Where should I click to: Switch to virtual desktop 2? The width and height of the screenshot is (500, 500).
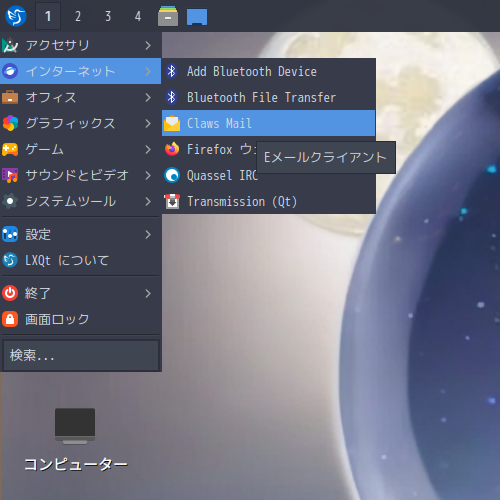point(78,16)
